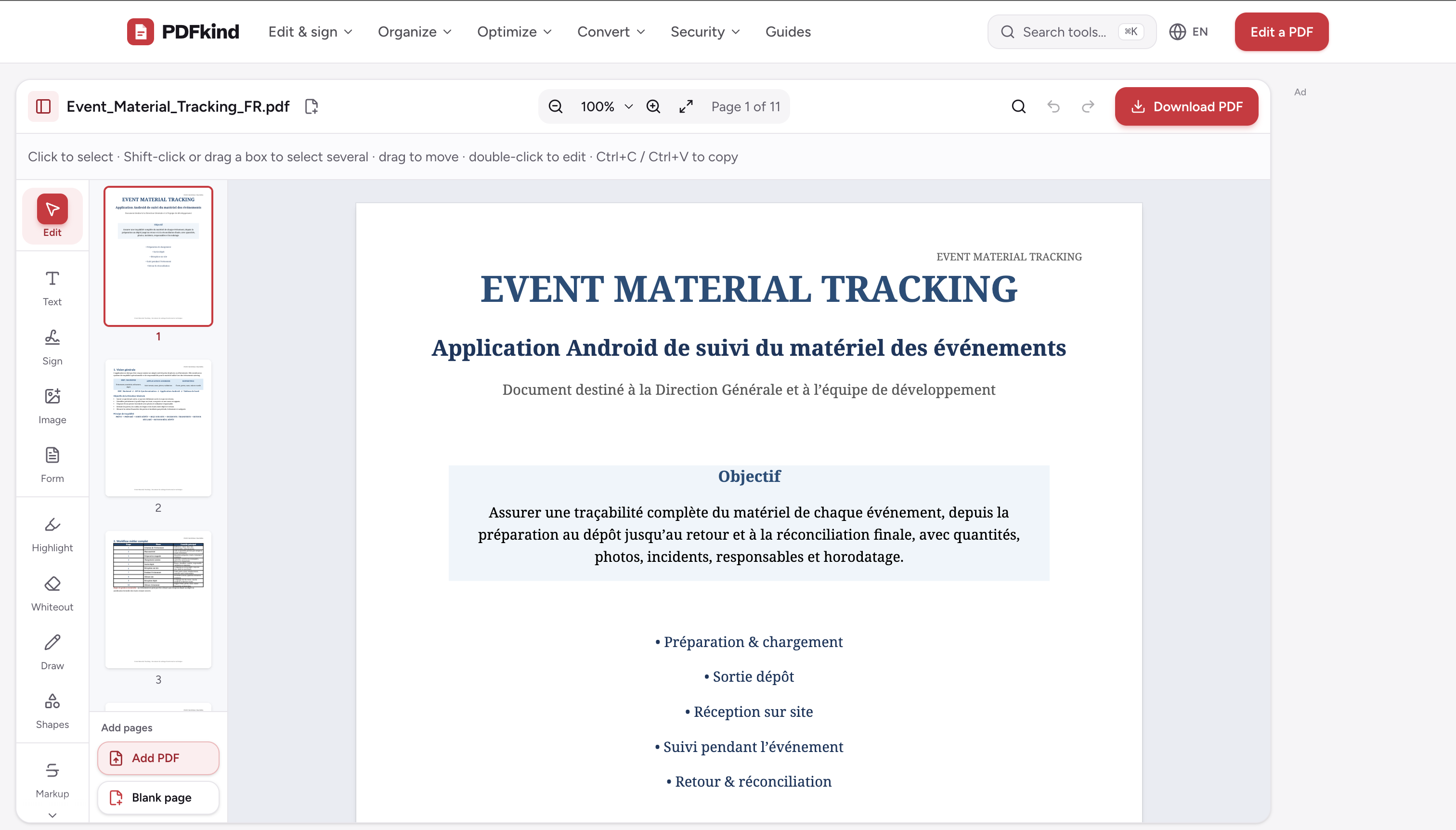
Task: Click the Download PDF button
Action: point(1186,106)
